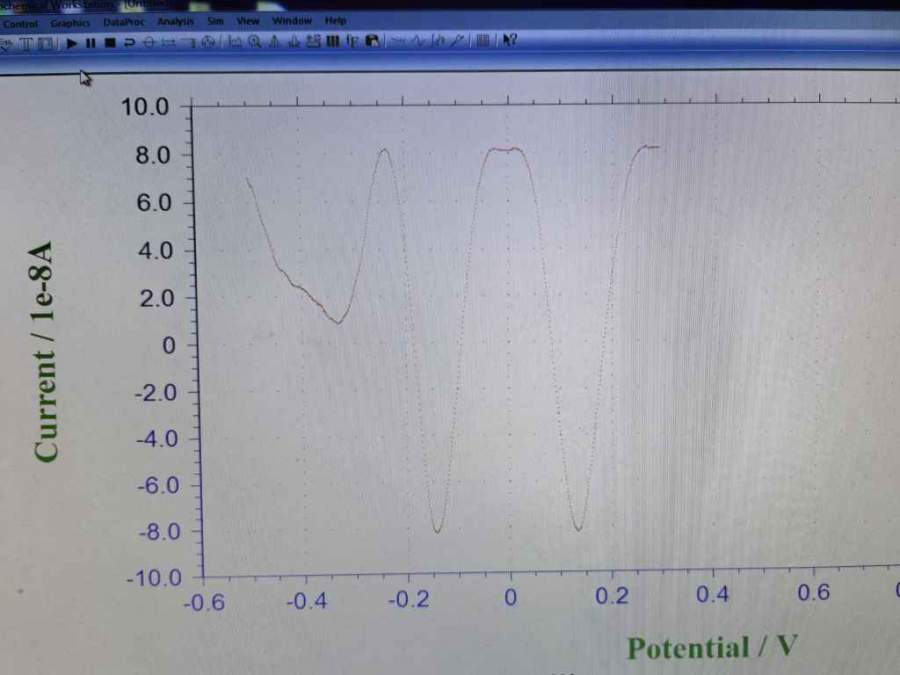Click the Current / 1e-8A axis title
The height and width of the screenshot is (675, 900).
[x=44, y=352]
